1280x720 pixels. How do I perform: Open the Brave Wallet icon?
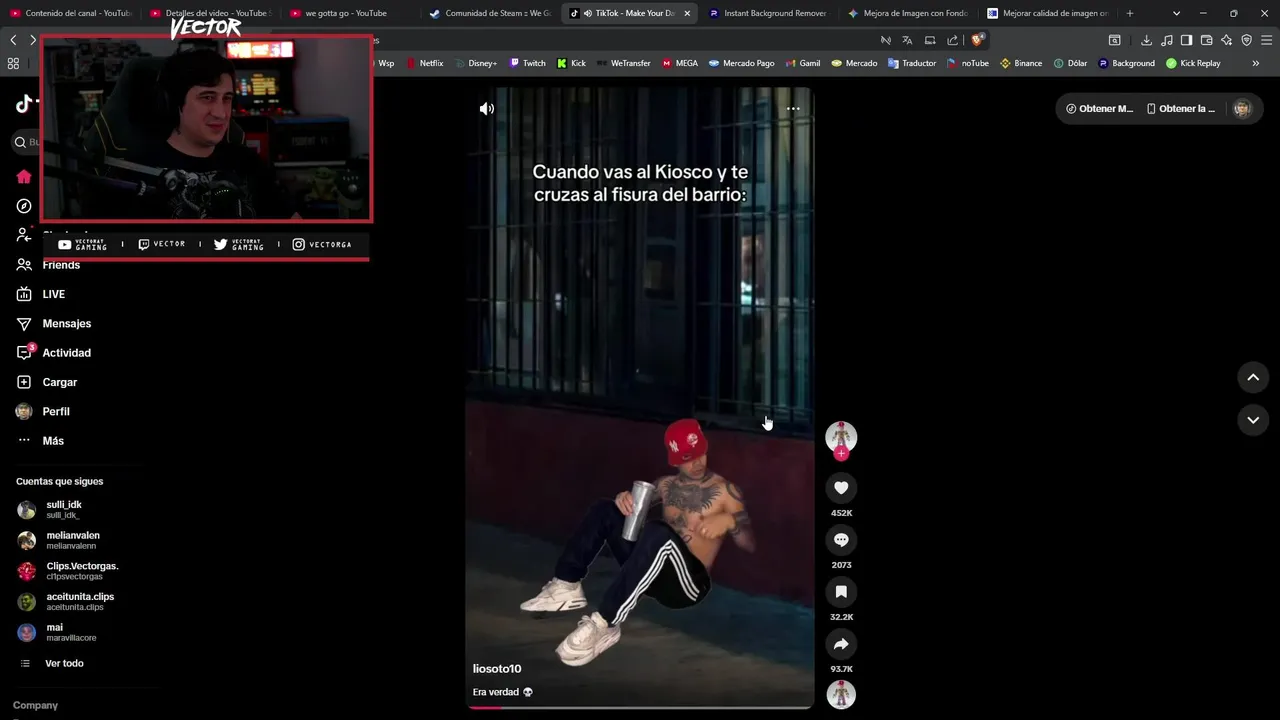[1206, 40]
